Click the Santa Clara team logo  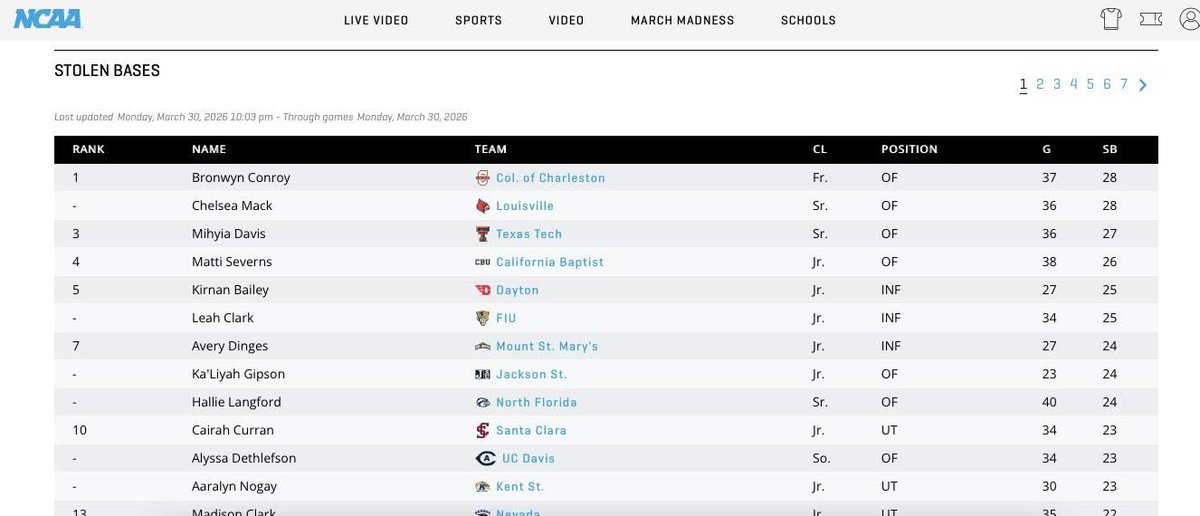pos(483,430)
